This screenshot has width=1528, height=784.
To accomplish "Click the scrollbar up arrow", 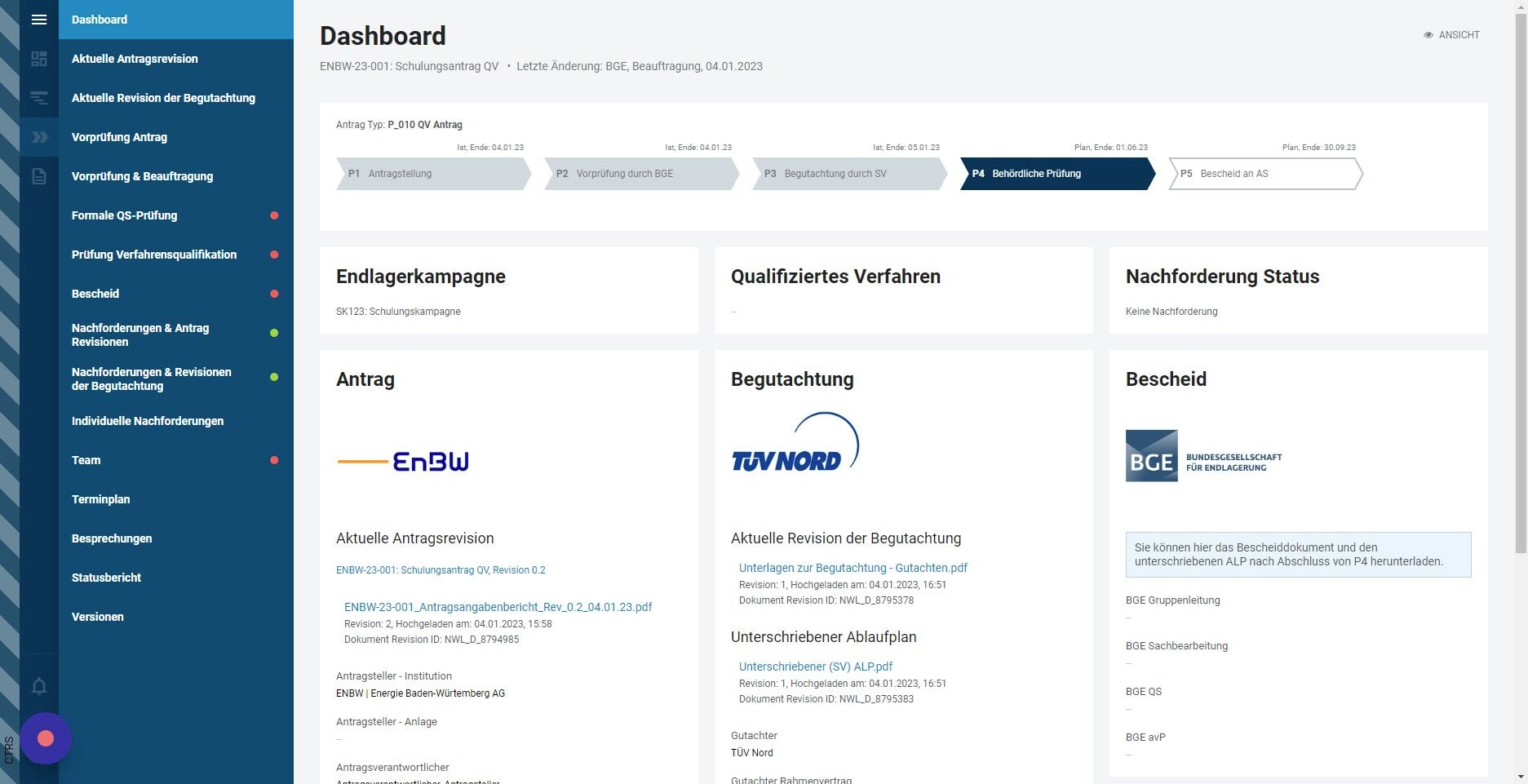I will click(1521, 6).
